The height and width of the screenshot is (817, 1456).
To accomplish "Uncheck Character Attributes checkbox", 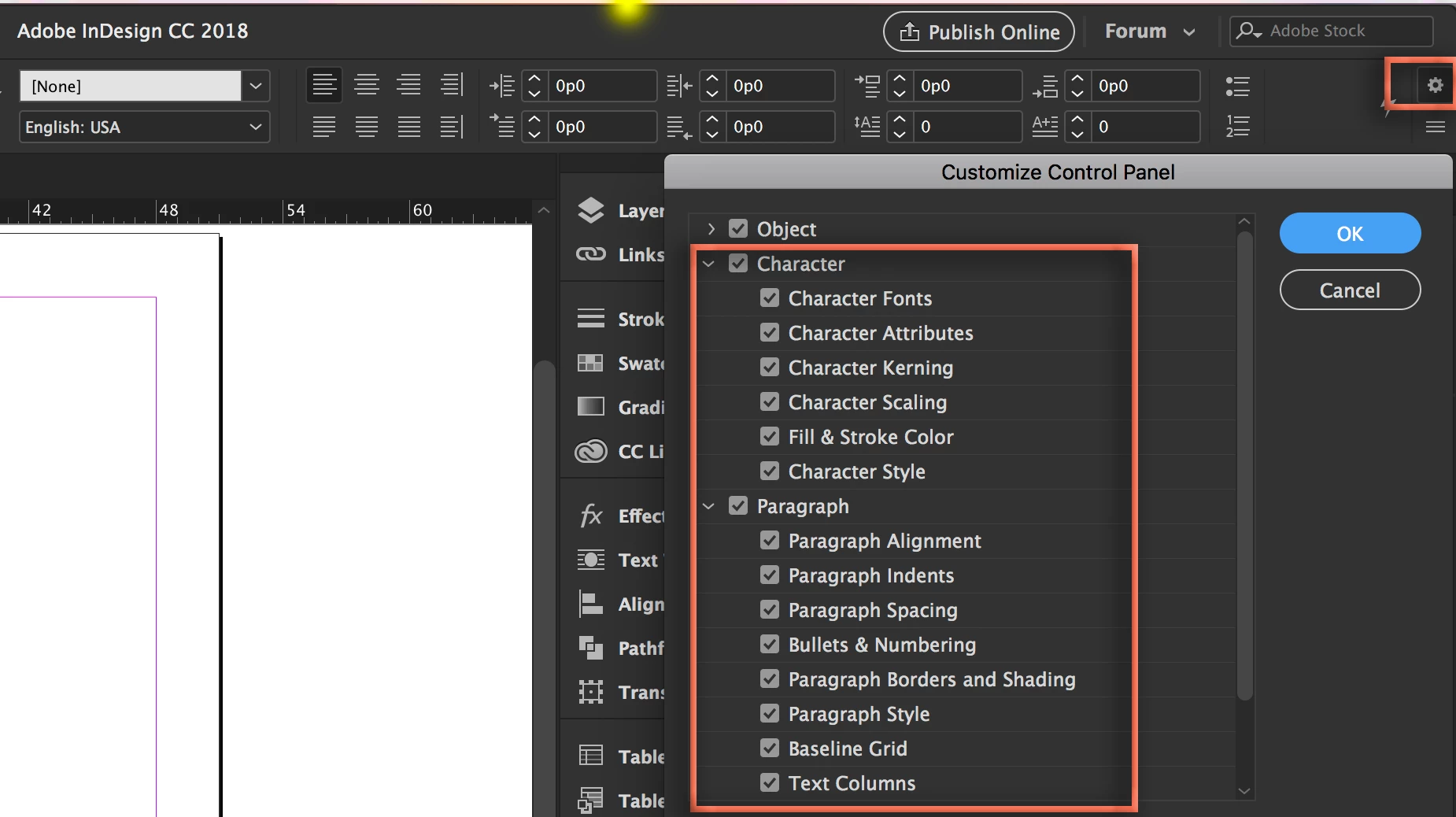I will pos(770,333).
